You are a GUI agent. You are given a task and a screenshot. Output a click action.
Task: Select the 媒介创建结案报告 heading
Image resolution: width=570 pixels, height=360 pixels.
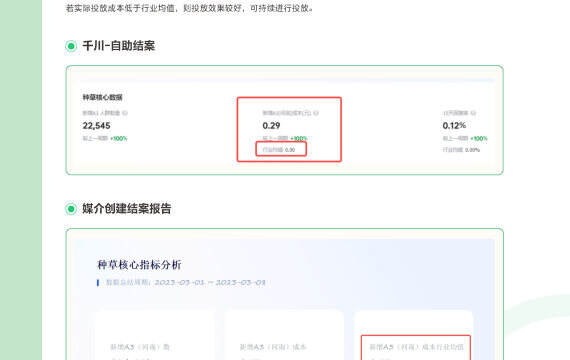coord(127,209)
